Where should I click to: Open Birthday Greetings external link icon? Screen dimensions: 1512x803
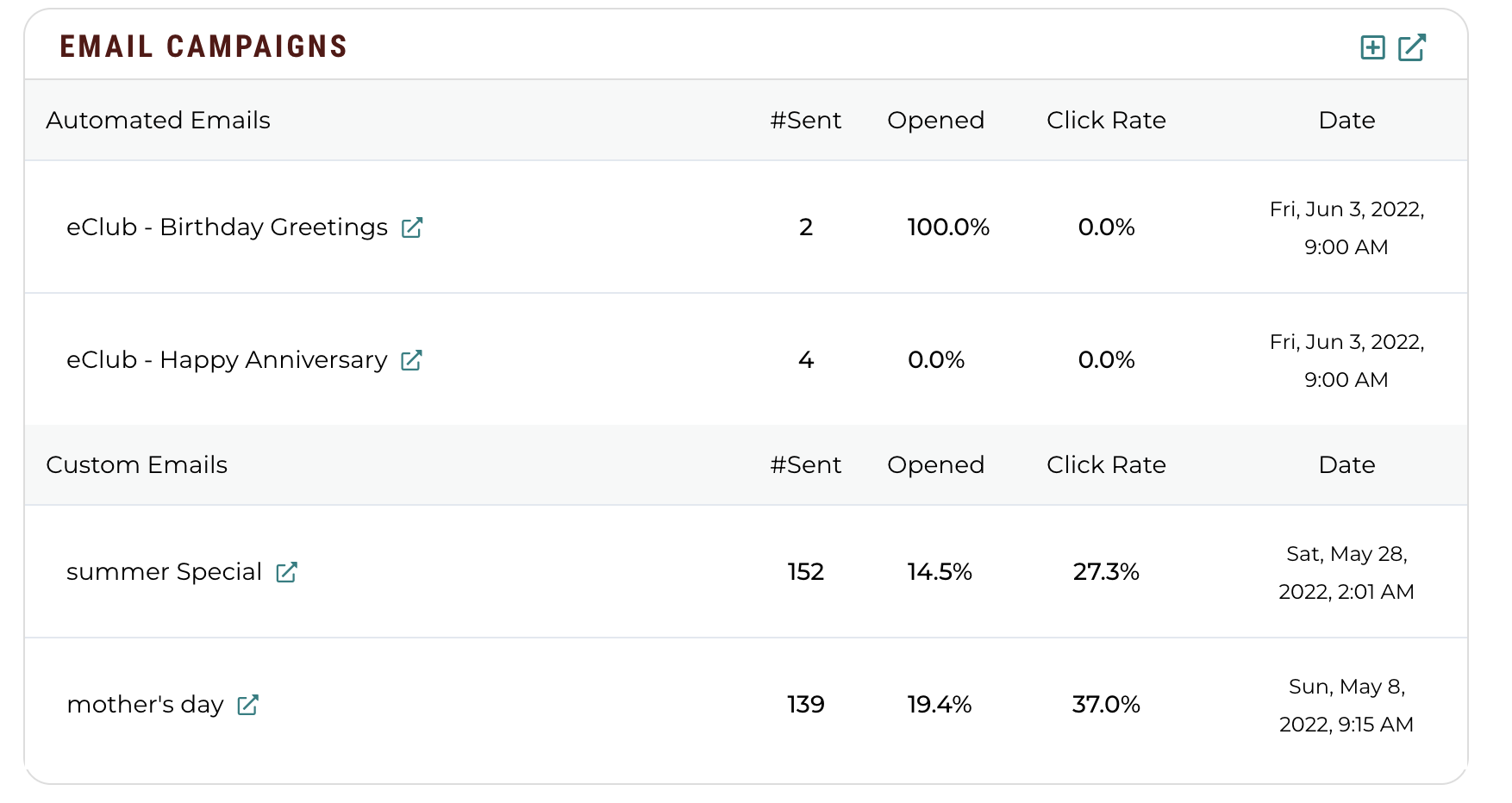click(412, 227)
